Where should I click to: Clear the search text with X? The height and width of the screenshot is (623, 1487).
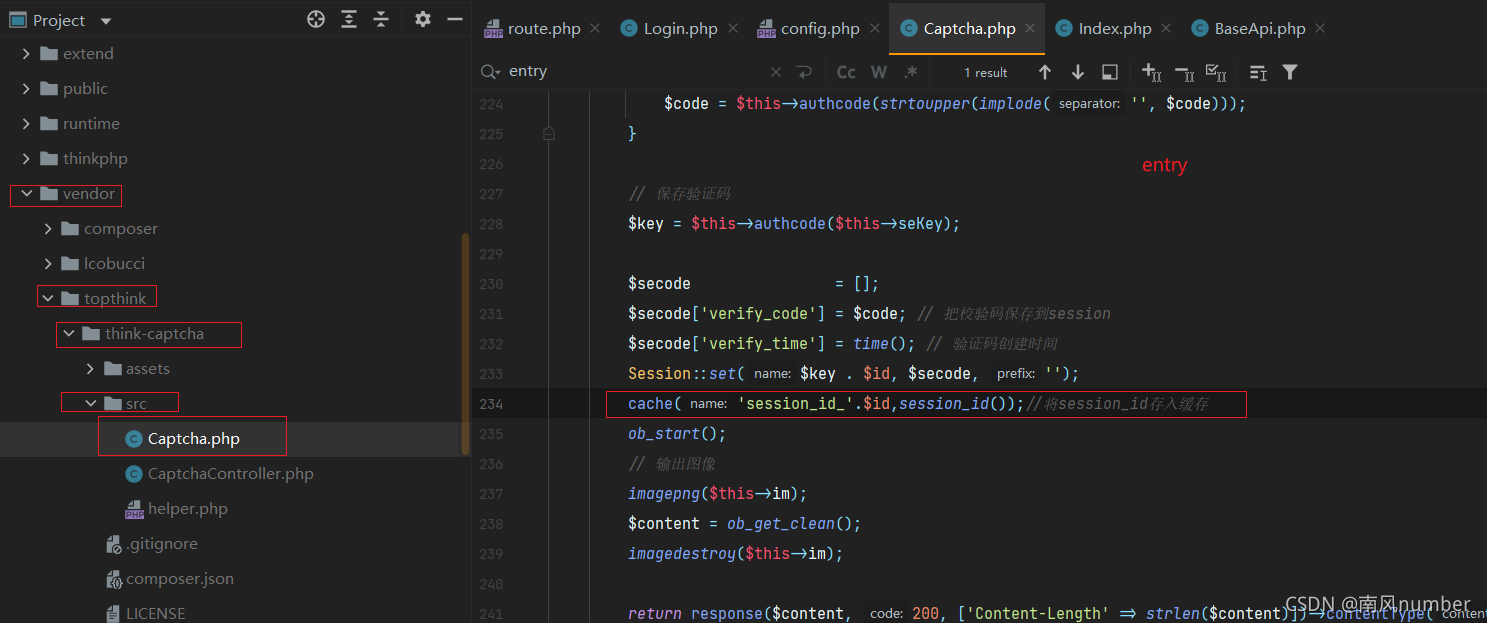tap(776, 72)
